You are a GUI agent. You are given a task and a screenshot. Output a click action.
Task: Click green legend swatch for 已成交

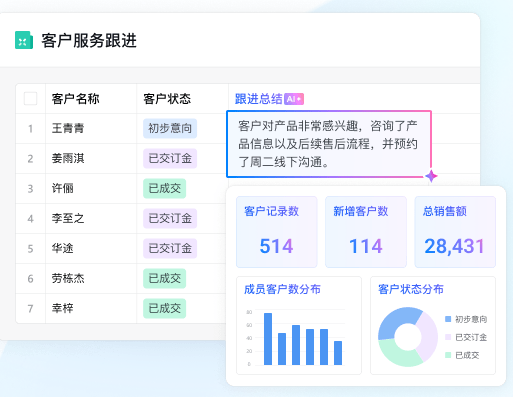[x=448, y=355]
